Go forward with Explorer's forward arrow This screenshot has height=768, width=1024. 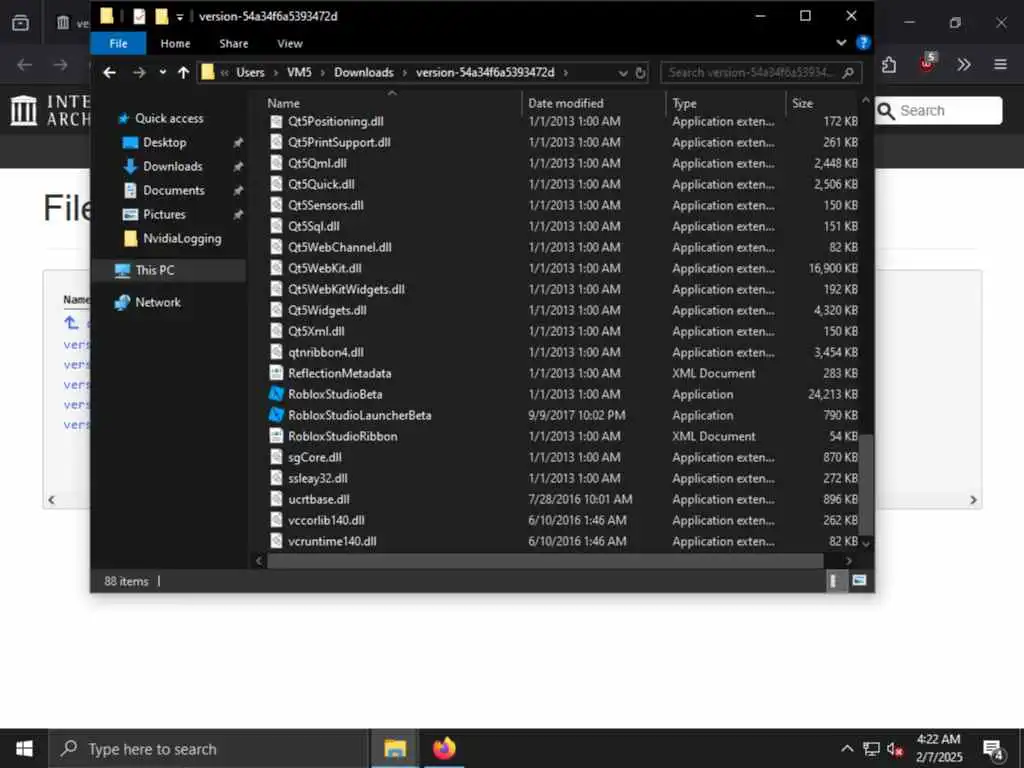pos(139,72)
